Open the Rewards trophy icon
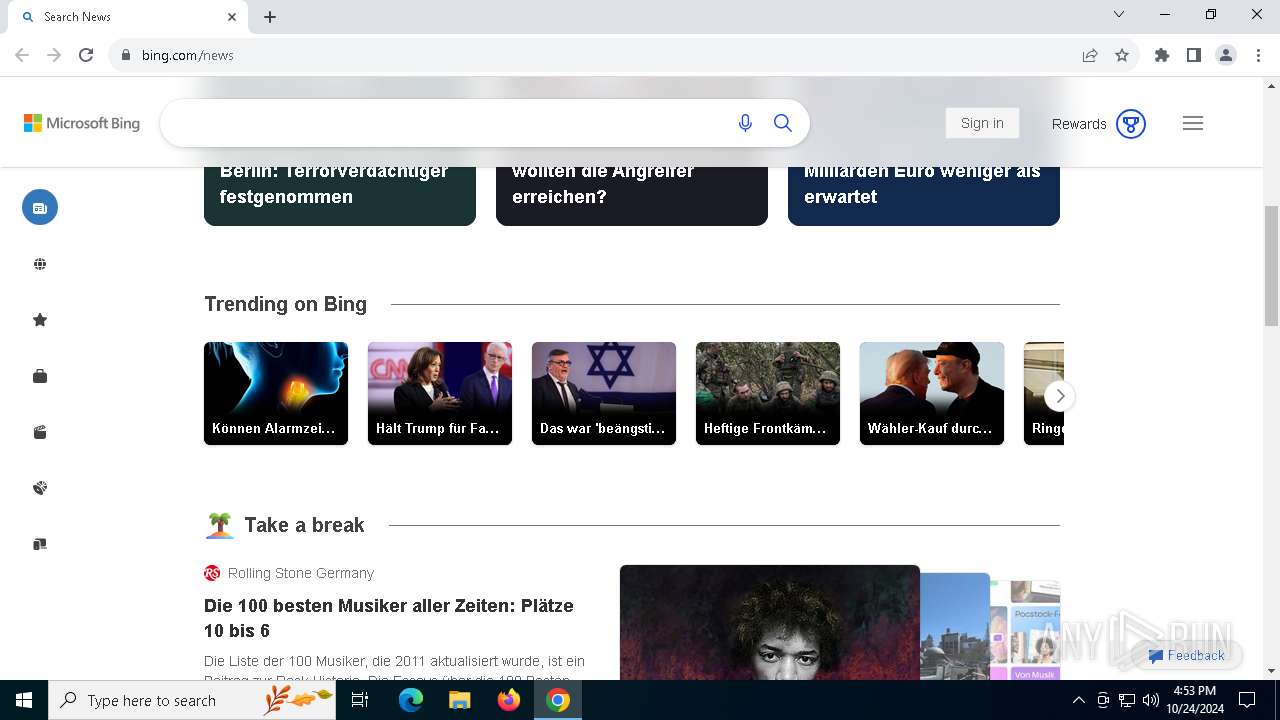Viewport: 1280px width, 720px height. click(1131, 124)
